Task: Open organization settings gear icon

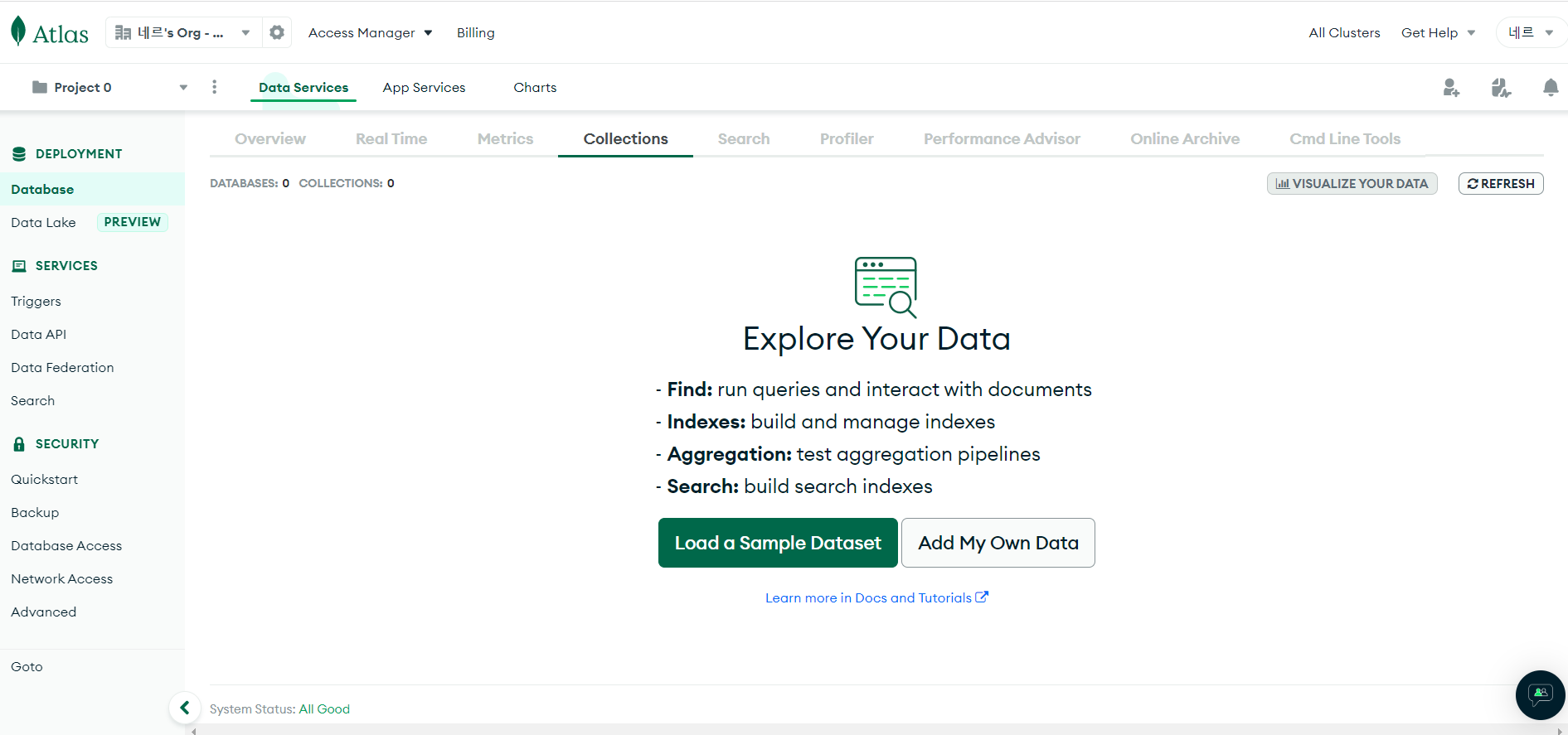Action: point(277,32)
